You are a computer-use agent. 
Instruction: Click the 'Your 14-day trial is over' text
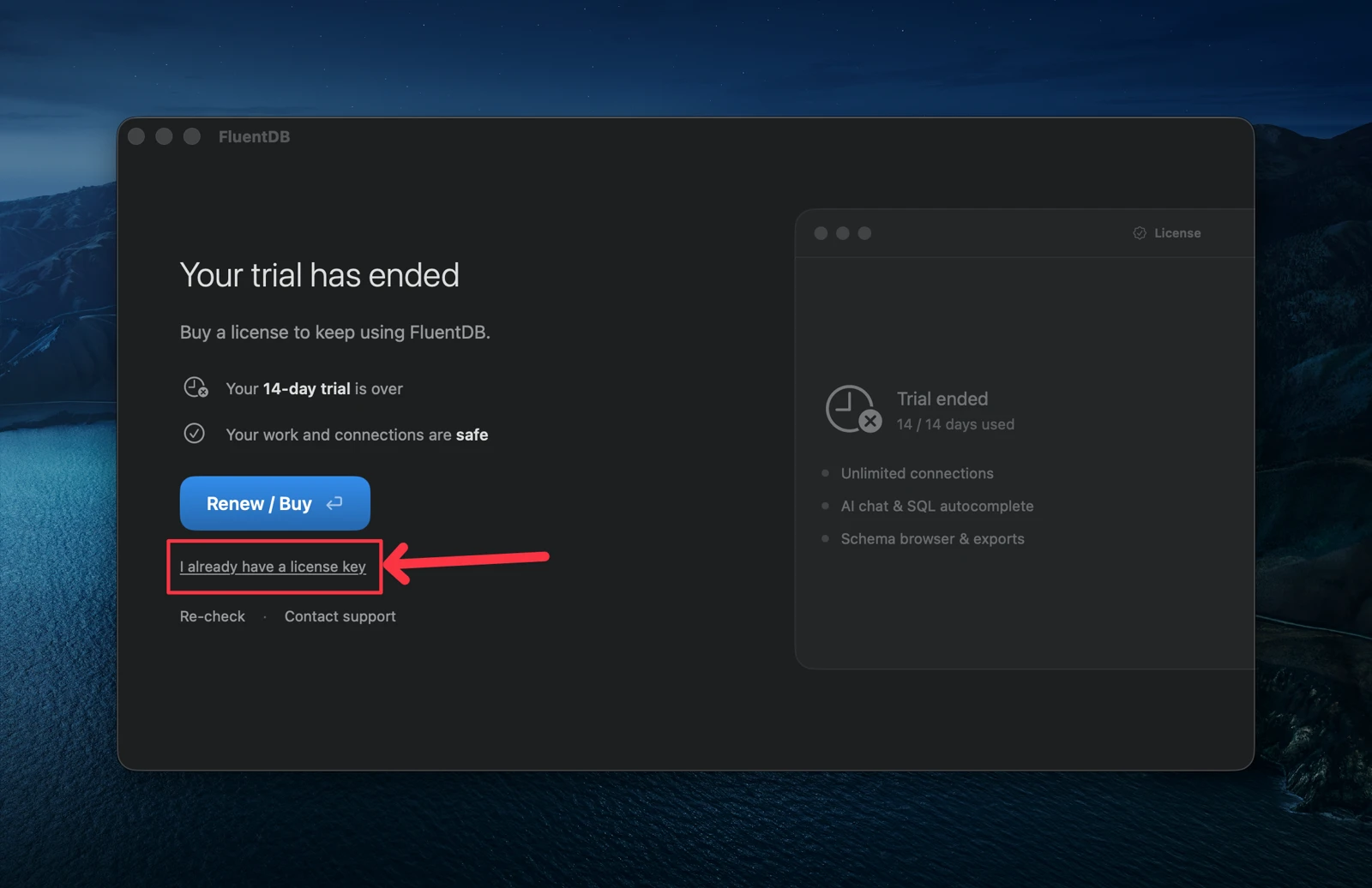[x=314, y=389]
